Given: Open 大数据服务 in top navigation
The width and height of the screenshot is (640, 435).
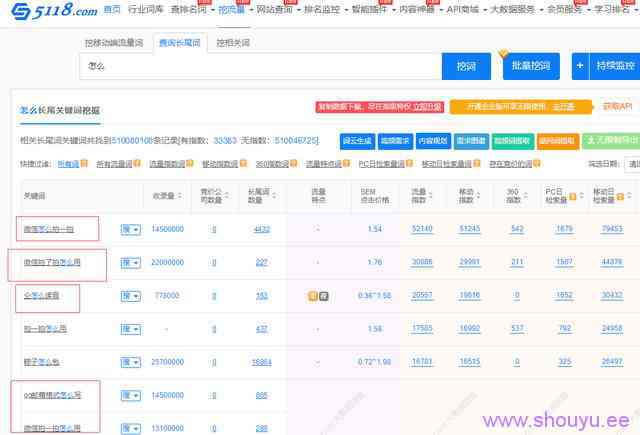Looking at the screenshot, I should (512, 9).
